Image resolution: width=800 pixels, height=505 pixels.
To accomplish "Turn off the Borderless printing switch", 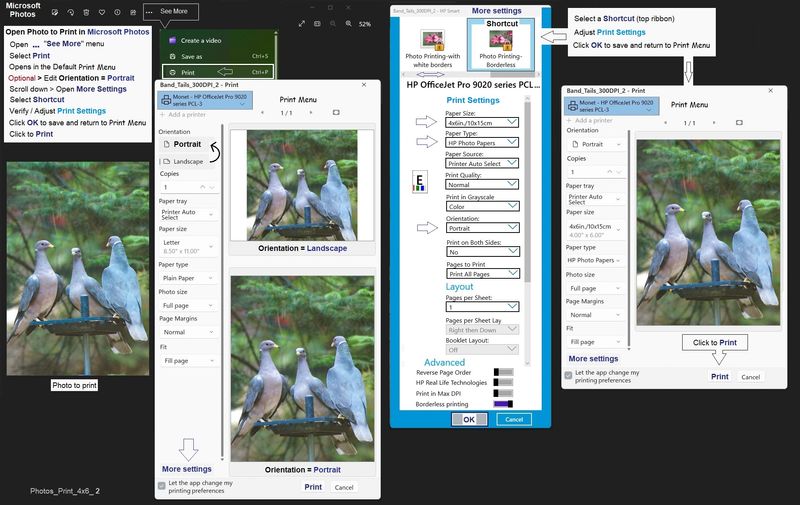I will click(x=503, y=404).
